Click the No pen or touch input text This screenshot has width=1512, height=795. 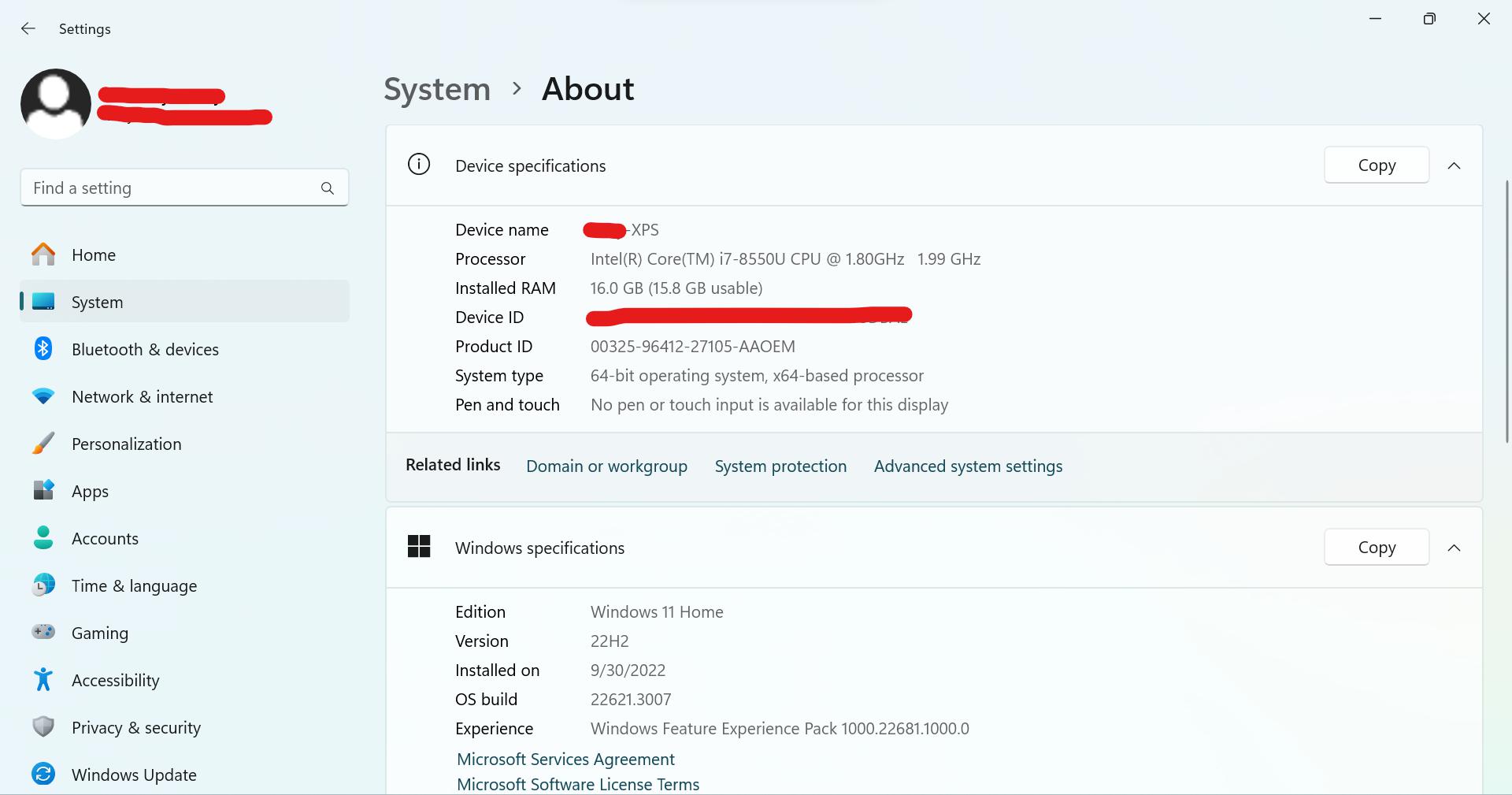point(769,405)
